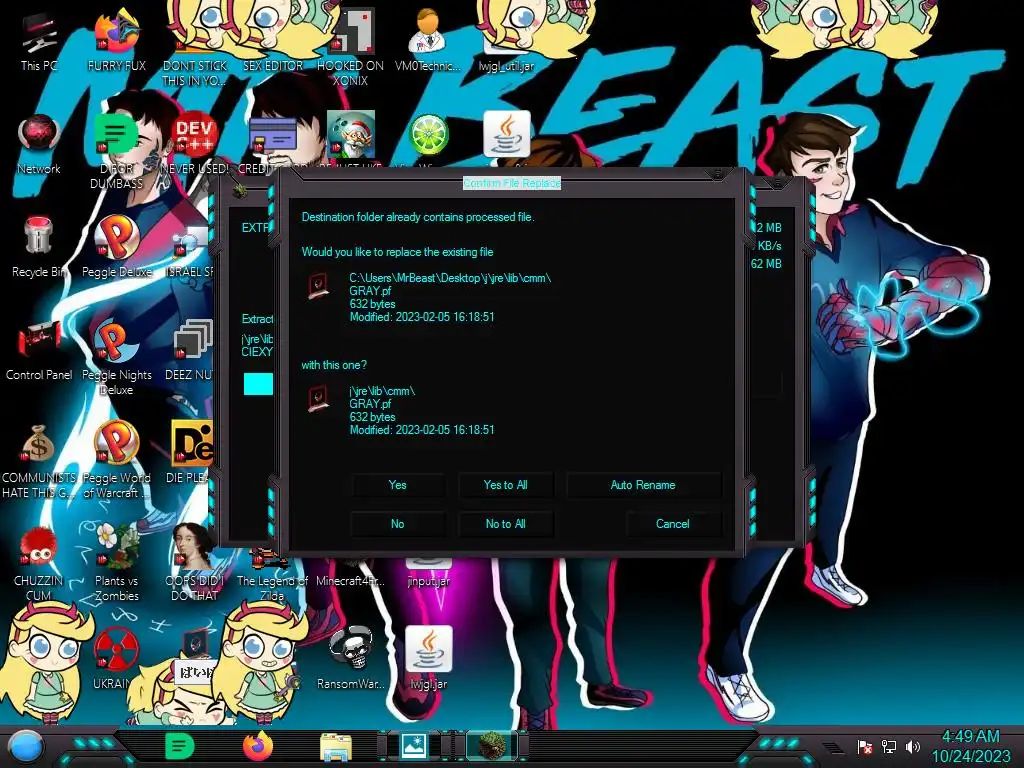1024x768 pixels.
Task: Click 'Destination folder already contains processed file.' text
Action: [418, 217]
